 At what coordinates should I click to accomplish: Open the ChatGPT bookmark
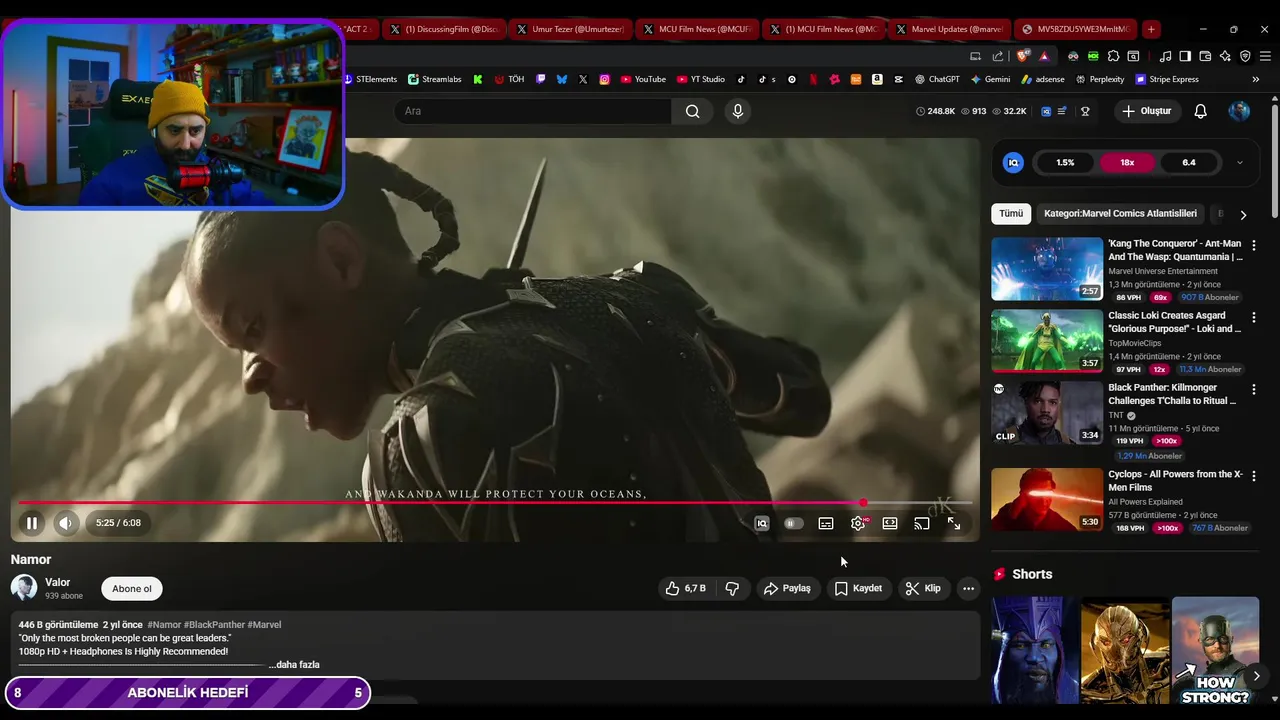coord(937,79)
